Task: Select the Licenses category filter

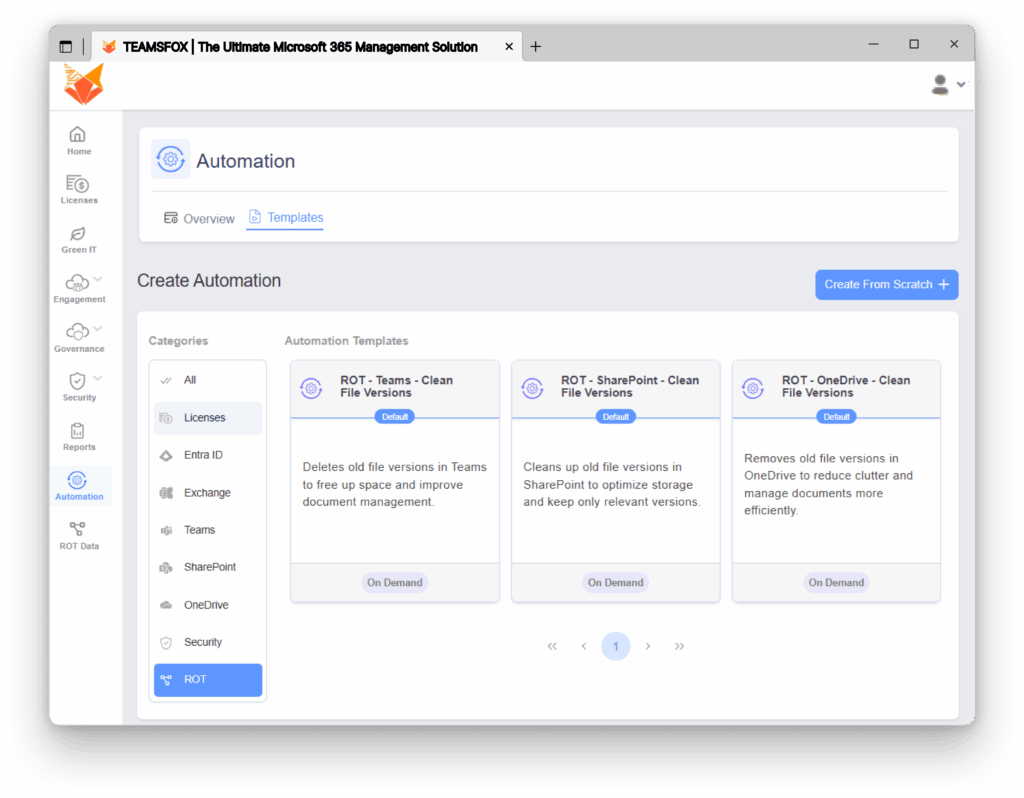Action: point(208,418)
